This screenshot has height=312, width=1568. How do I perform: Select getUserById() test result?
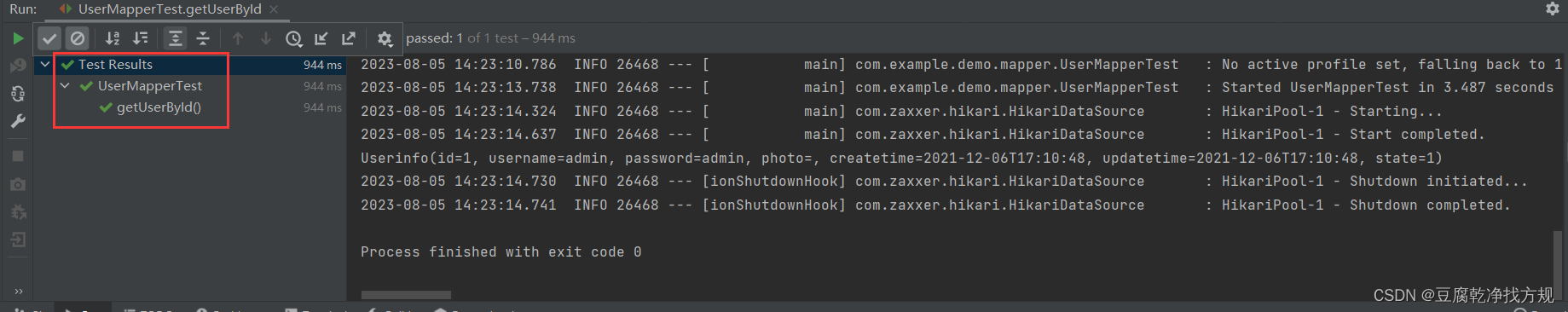[x=159, y=107]
